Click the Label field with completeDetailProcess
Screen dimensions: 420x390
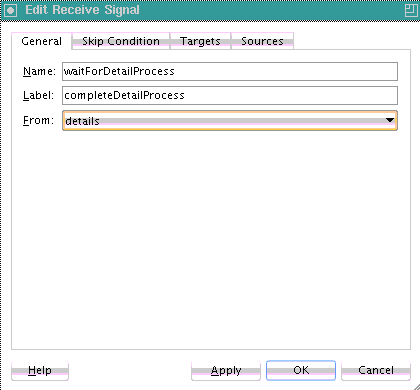pos(230,95)
